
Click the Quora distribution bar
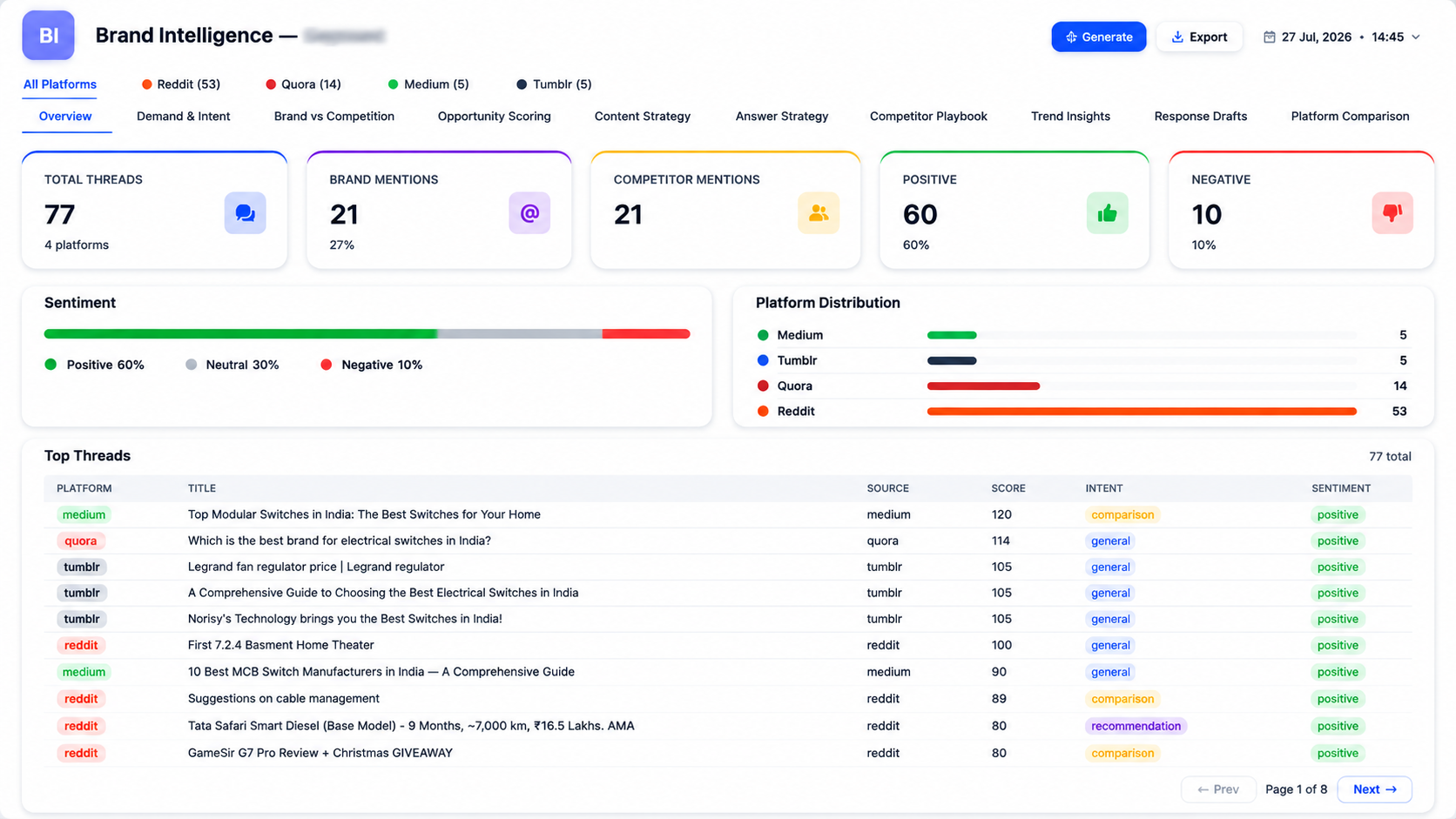click(x=983, y=386)
